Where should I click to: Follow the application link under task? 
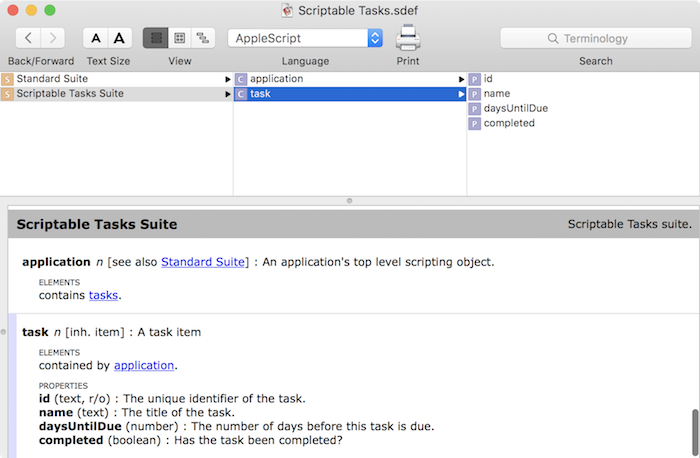(144, 366)
